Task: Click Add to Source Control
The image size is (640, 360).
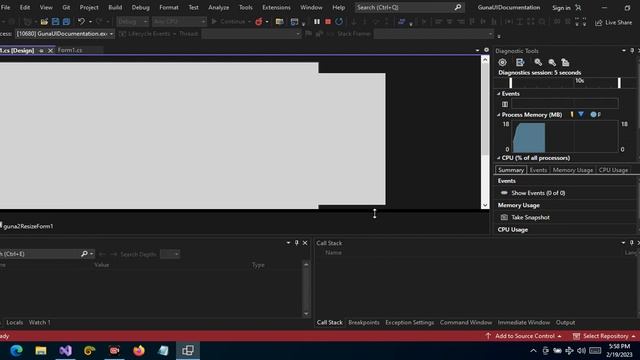Action: 523,336
